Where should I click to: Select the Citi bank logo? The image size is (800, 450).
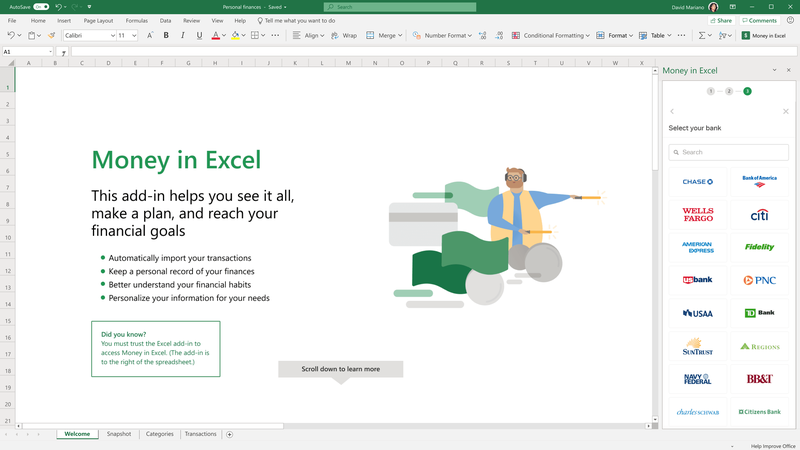(759, 214)
